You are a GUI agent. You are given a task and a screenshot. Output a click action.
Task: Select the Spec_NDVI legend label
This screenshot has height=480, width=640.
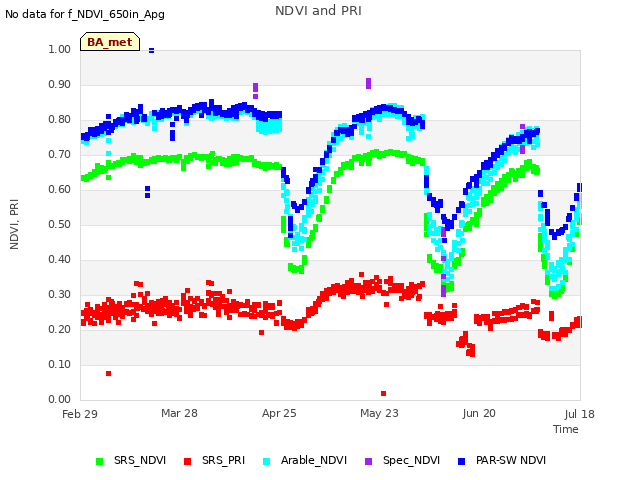tap(411, 460)
